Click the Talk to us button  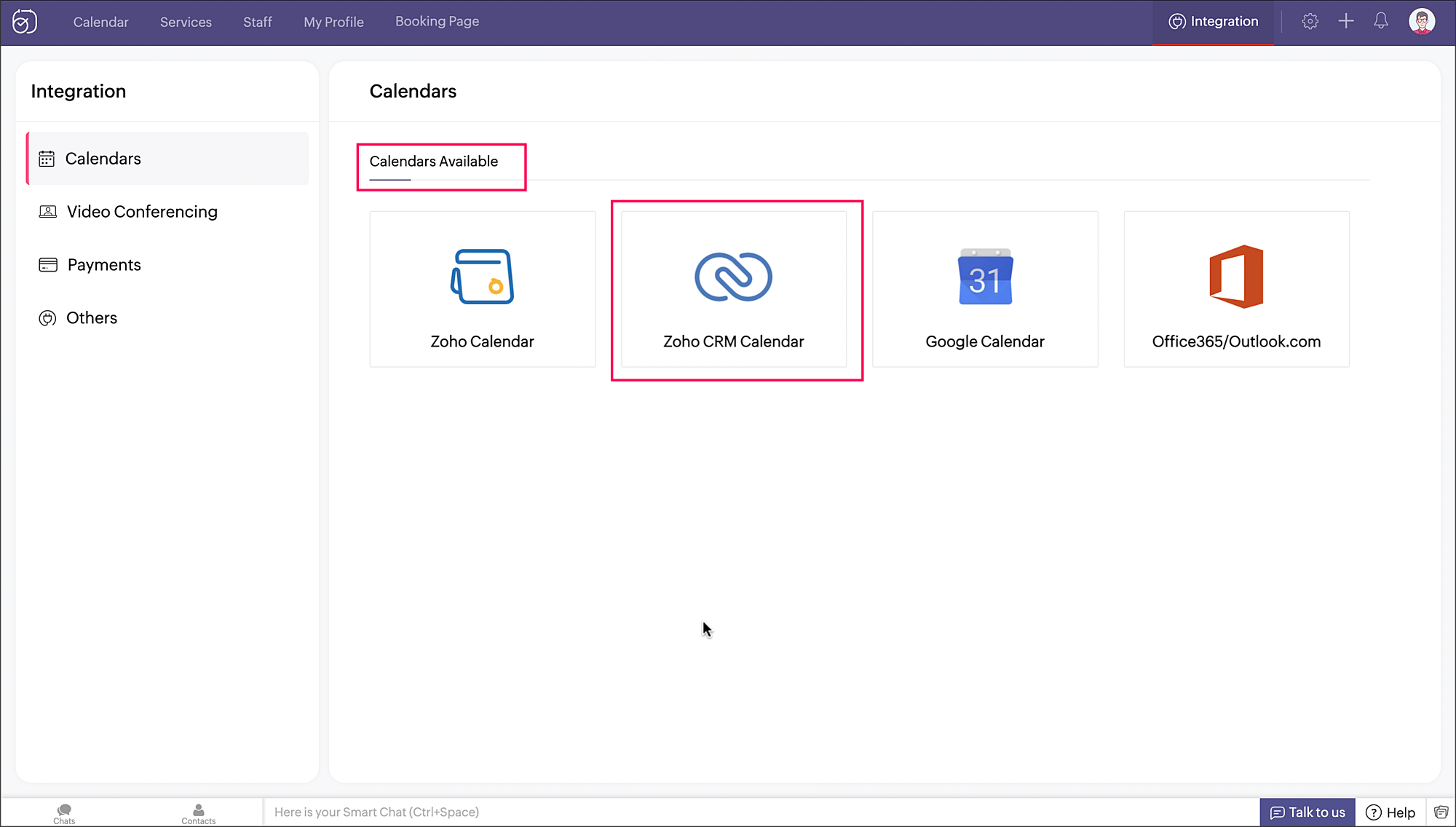[1307, 812]
